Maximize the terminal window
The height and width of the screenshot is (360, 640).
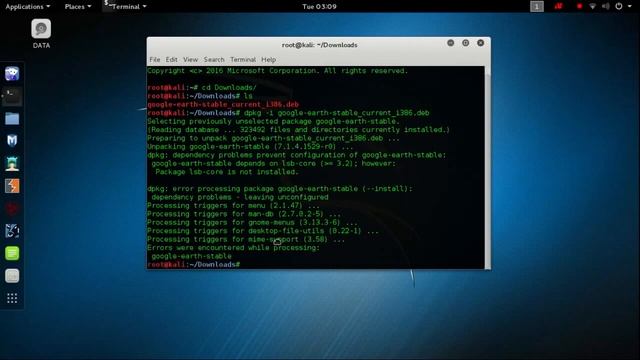(x=465, y=43)
